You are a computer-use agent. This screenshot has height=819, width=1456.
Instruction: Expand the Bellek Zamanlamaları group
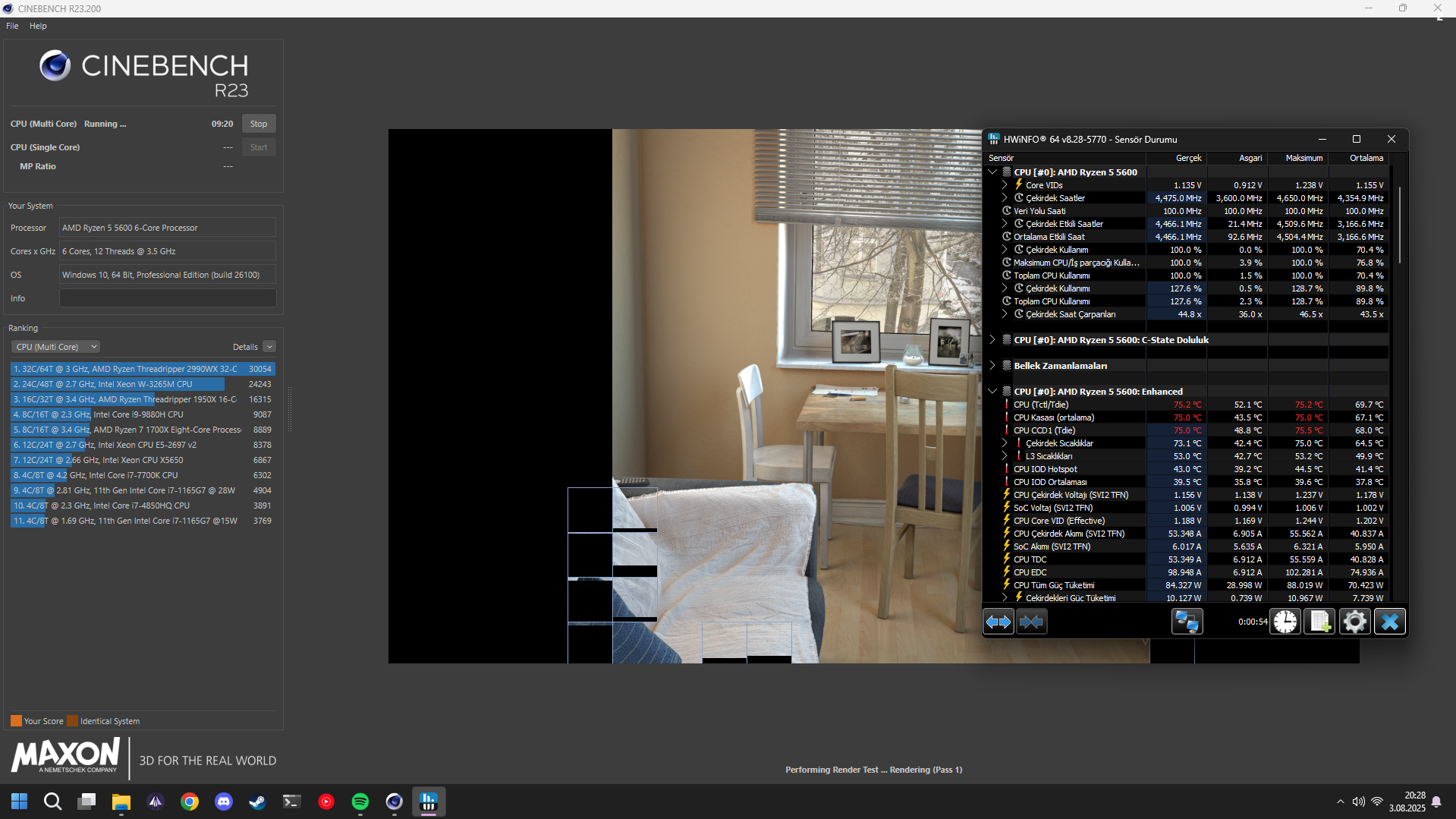coord(992,366)
